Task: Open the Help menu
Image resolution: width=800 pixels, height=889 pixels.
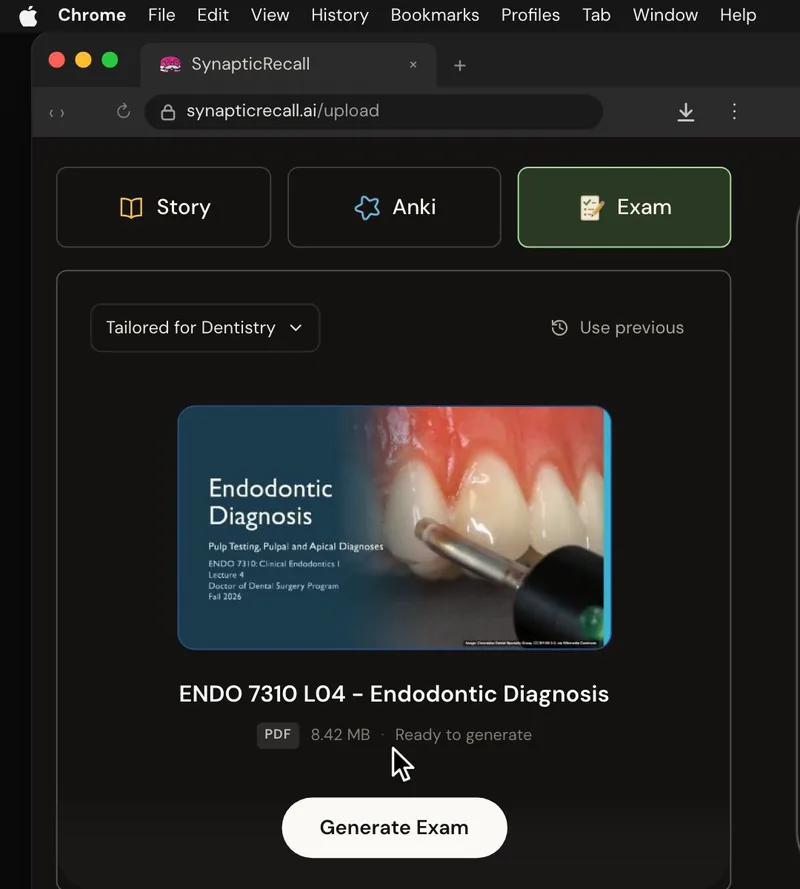Action: click(x=738, y=15)
